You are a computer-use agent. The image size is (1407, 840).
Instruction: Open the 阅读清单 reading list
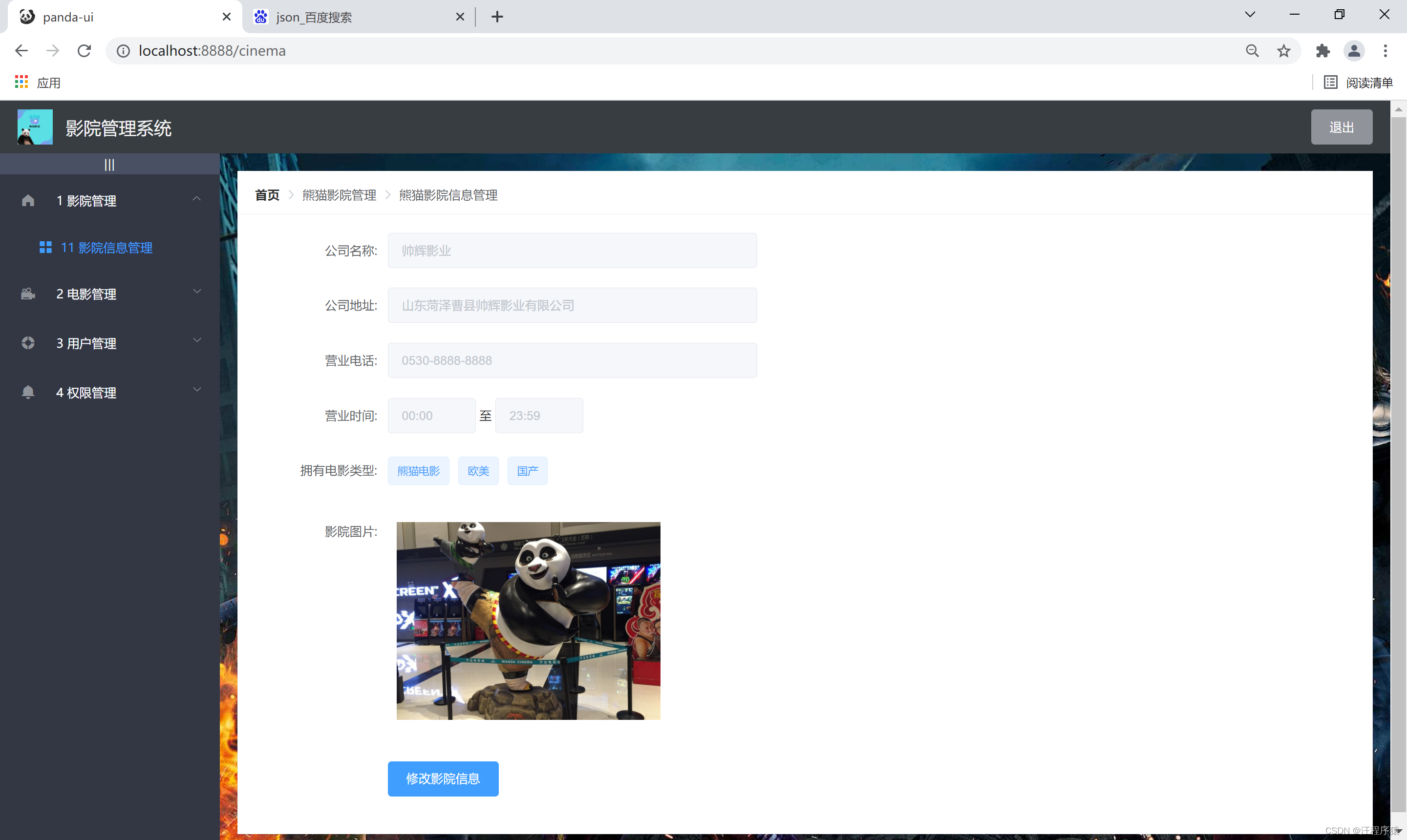pos(1358,83)
